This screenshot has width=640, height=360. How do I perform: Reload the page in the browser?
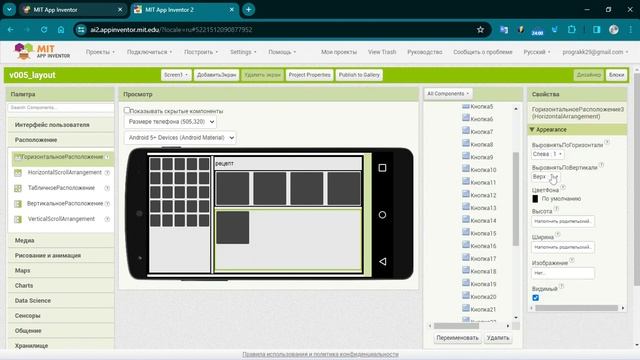point(44,29)
